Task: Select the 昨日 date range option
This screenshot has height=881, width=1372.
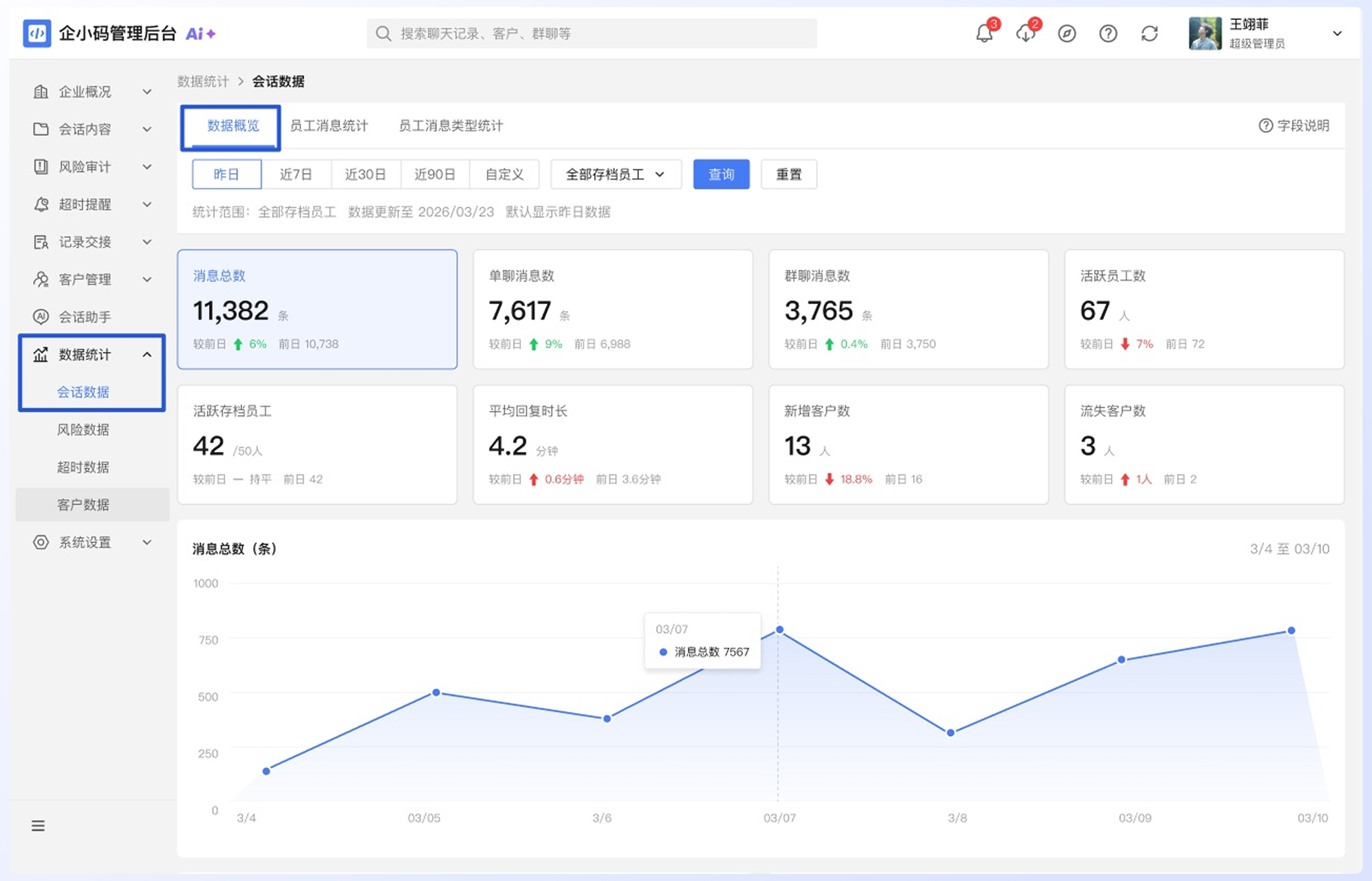Action: [x=227, y=174]
